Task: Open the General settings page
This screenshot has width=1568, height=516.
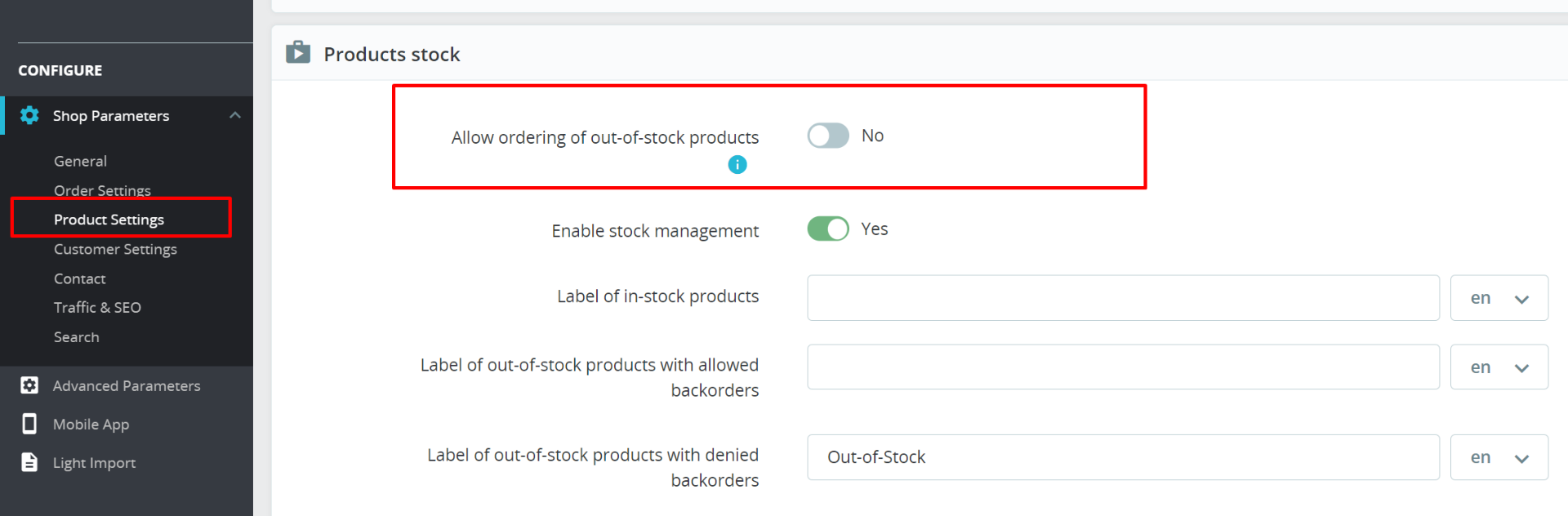Action: [80, 161]
